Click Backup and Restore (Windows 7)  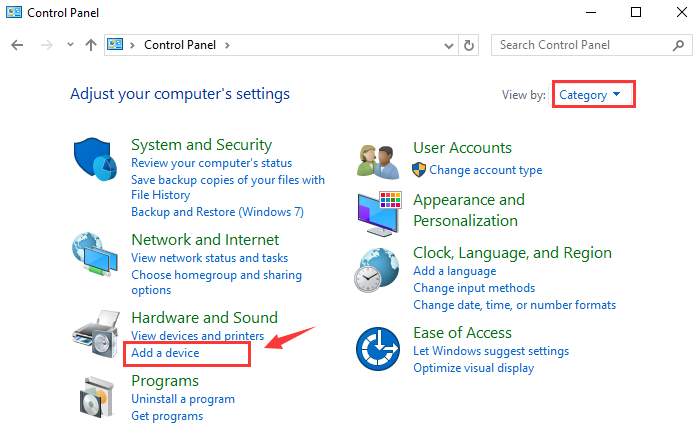tap(217, 212)
